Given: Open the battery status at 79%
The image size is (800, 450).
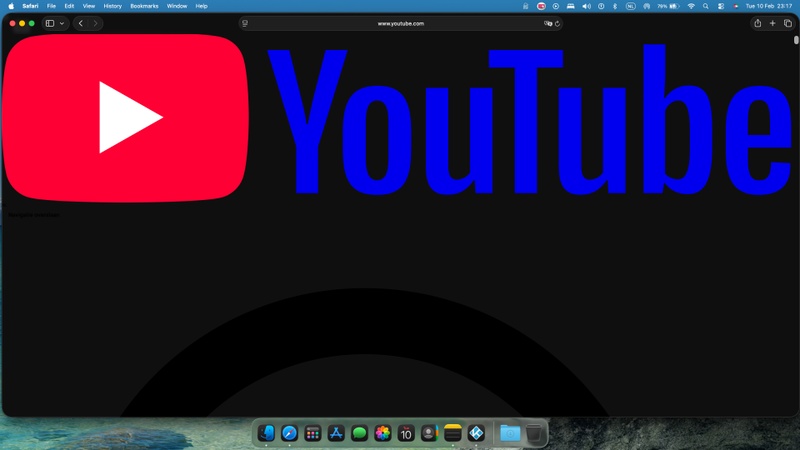Looking at the screenshot, I should point(668,6).
